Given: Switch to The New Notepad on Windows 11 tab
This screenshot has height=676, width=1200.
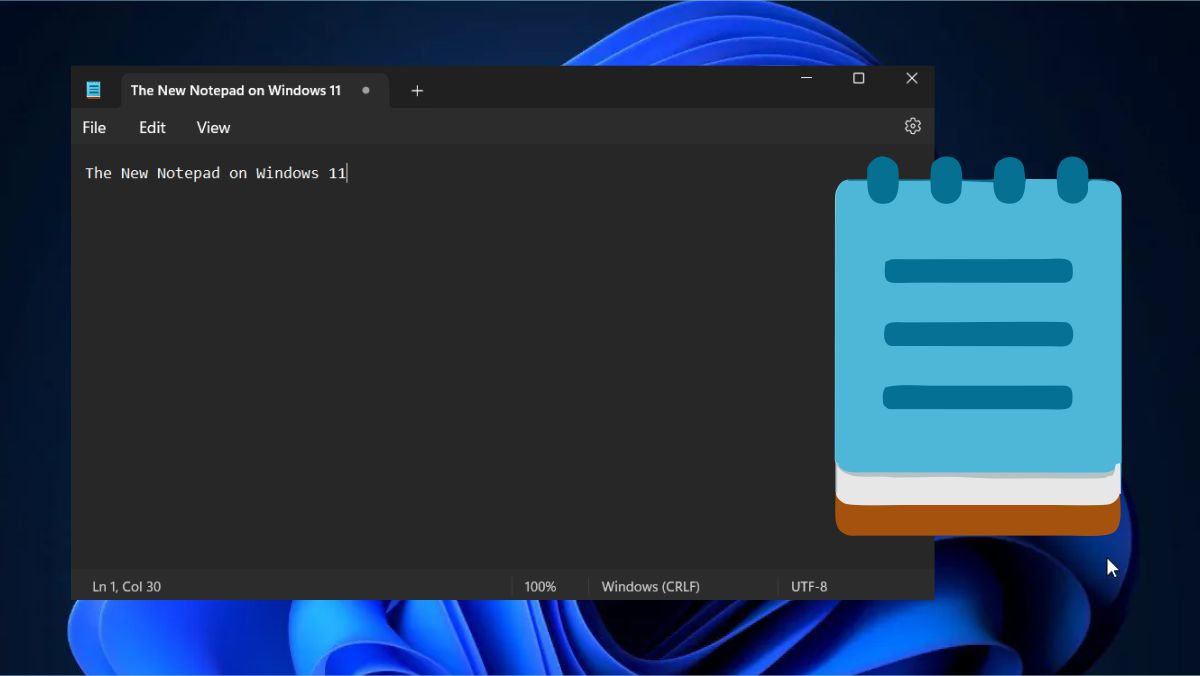Looking at the screenshot, I should [235, 90].
